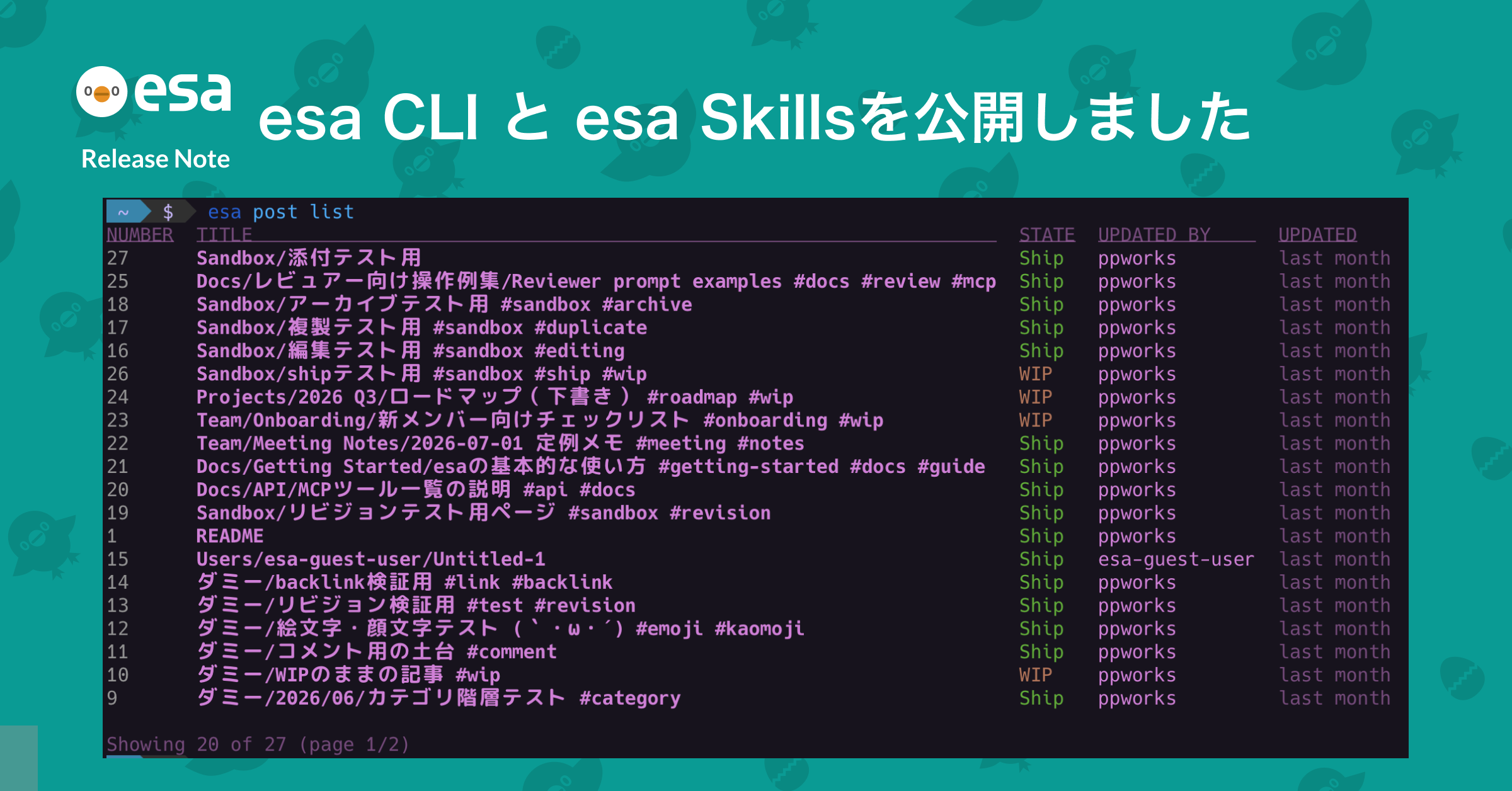Click "ppworks" in the post 9 row

point(1137,698)
